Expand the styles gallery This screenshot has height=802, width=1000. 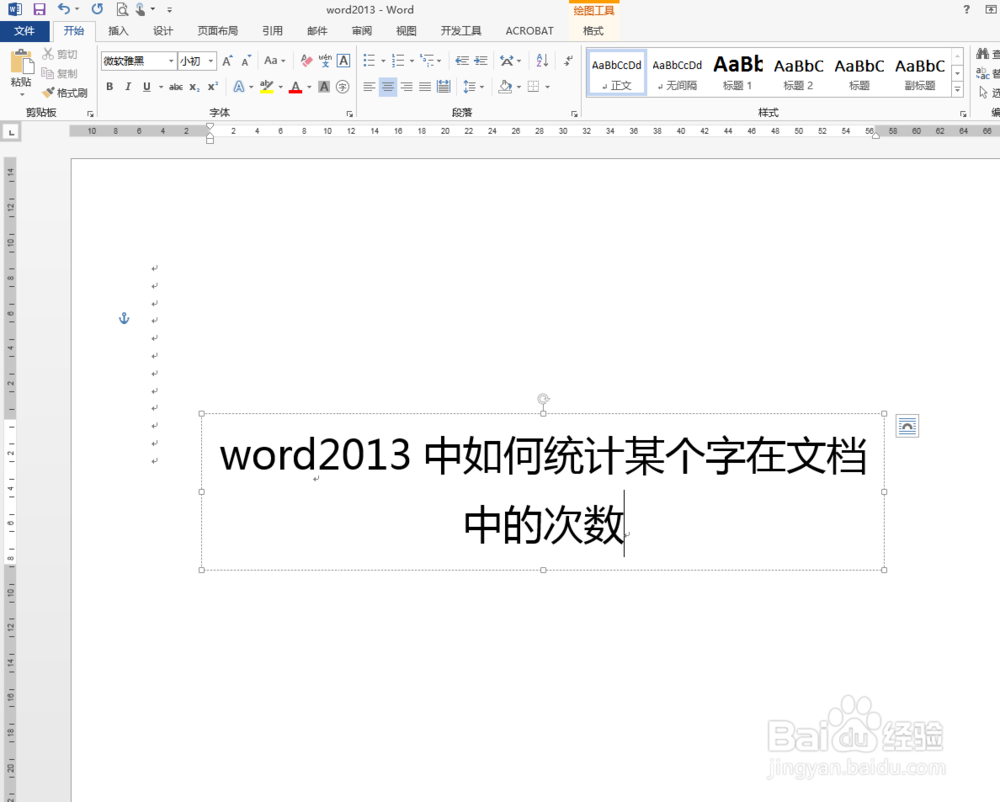957,90
